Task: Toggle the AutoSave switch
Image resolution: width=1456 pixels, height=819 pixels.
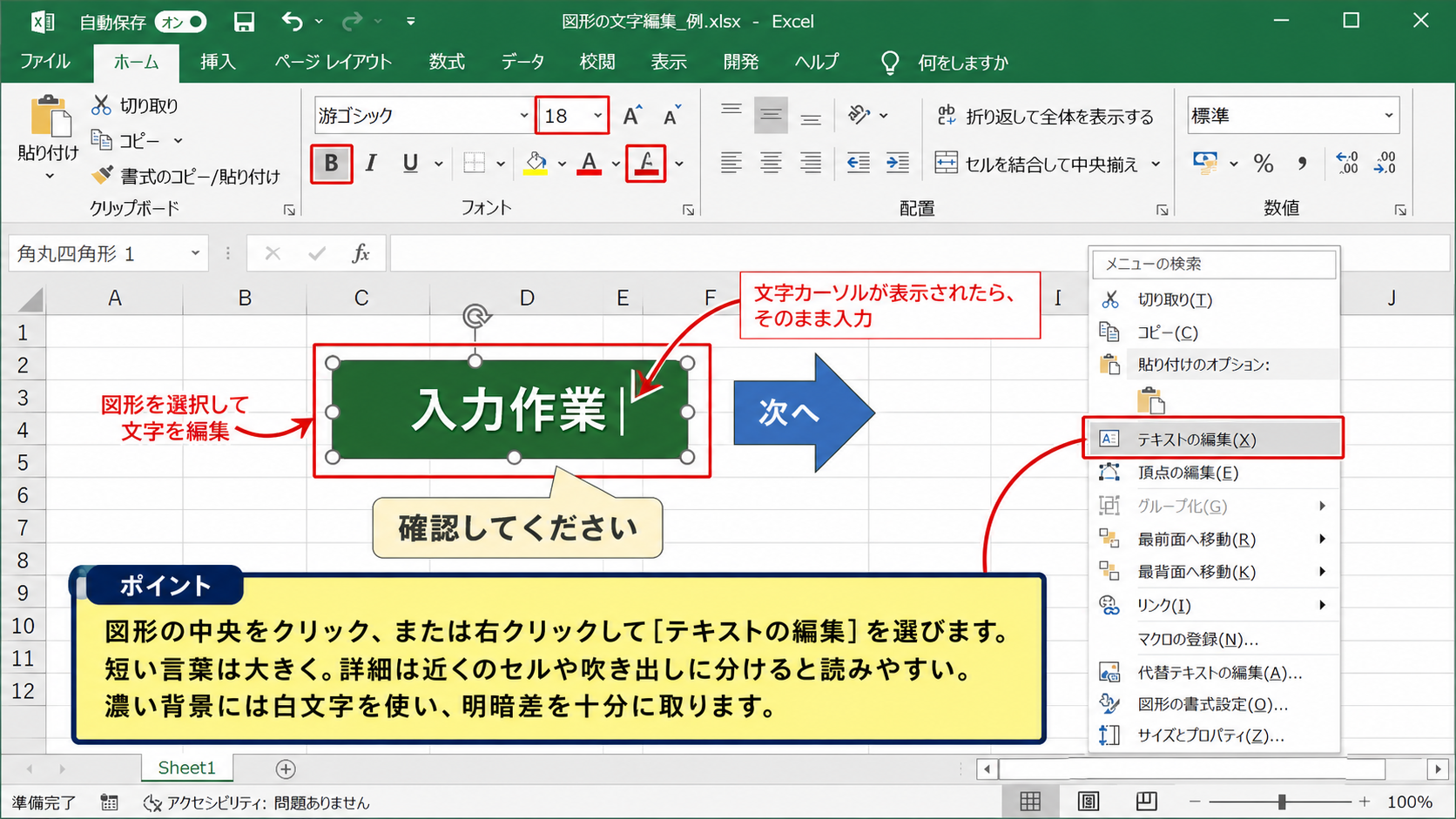Action: [x=181, y=22]
